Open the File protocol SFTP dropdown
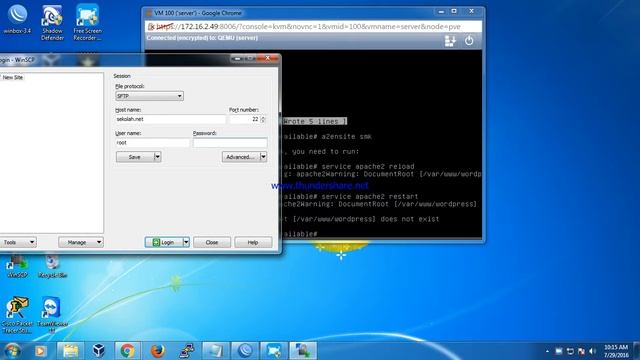The width and height of the screenshot is (640, 360). tap(149, 96)
